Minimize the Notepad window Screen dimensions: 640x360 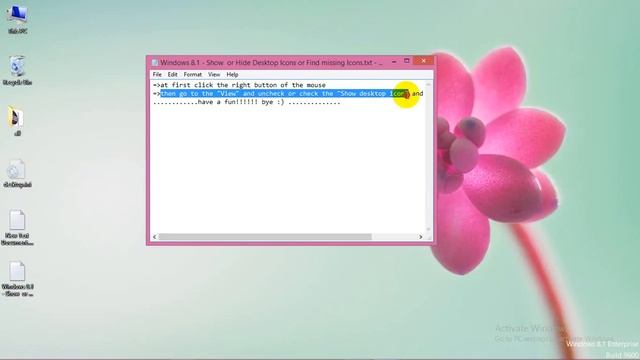click(x=394, y=62)
